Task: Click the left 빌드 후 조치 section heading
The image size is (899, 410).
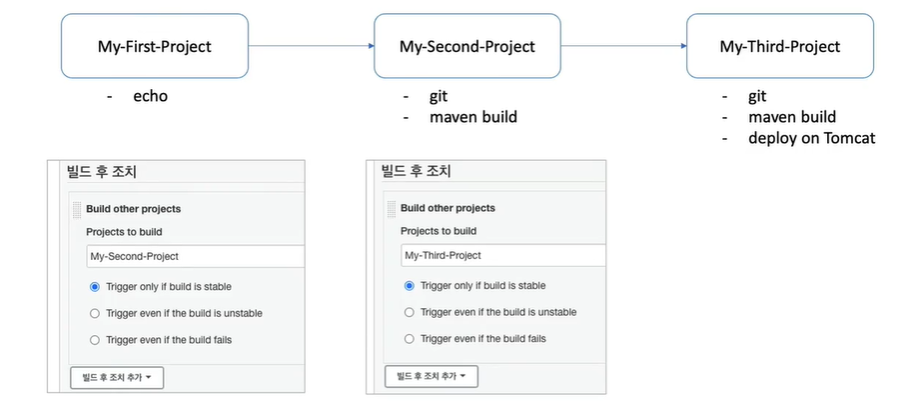Action: pos(102,171)
